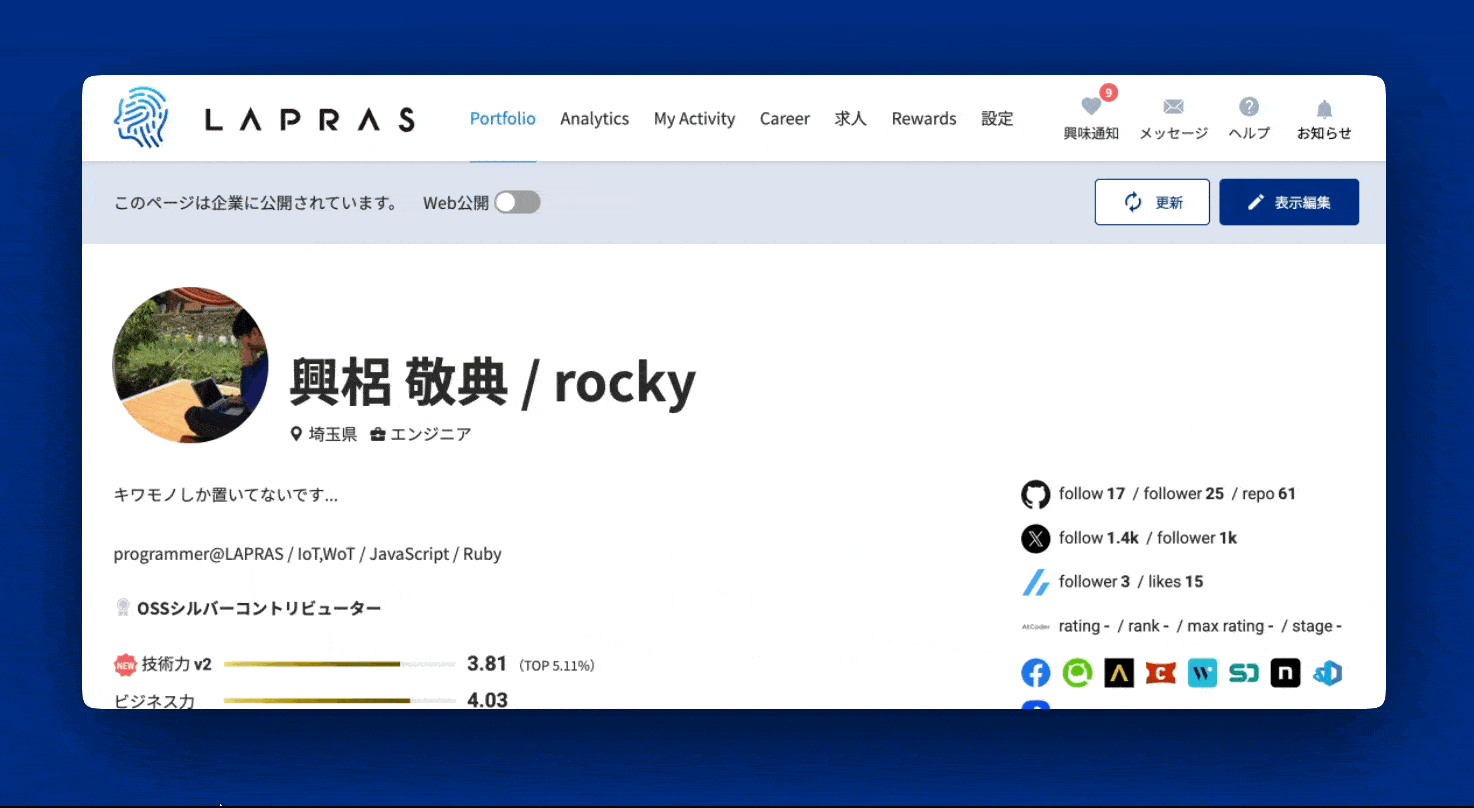Open the black note 'n' icon
1474x808 pixels.
tap(1285, 673)
